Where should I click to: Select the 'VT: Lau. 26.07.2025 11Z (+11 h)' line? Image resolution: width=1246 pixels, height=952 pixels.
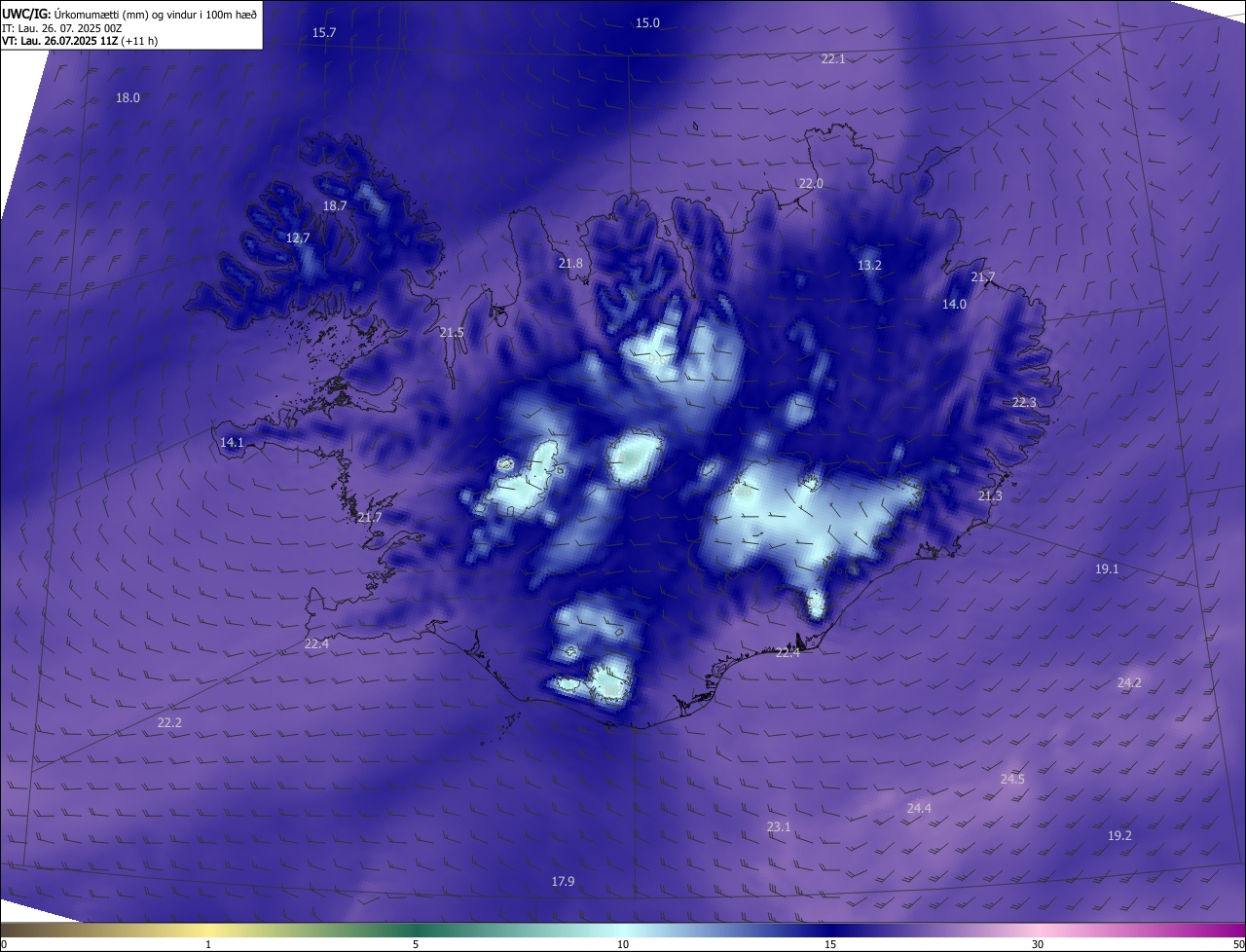80,41
